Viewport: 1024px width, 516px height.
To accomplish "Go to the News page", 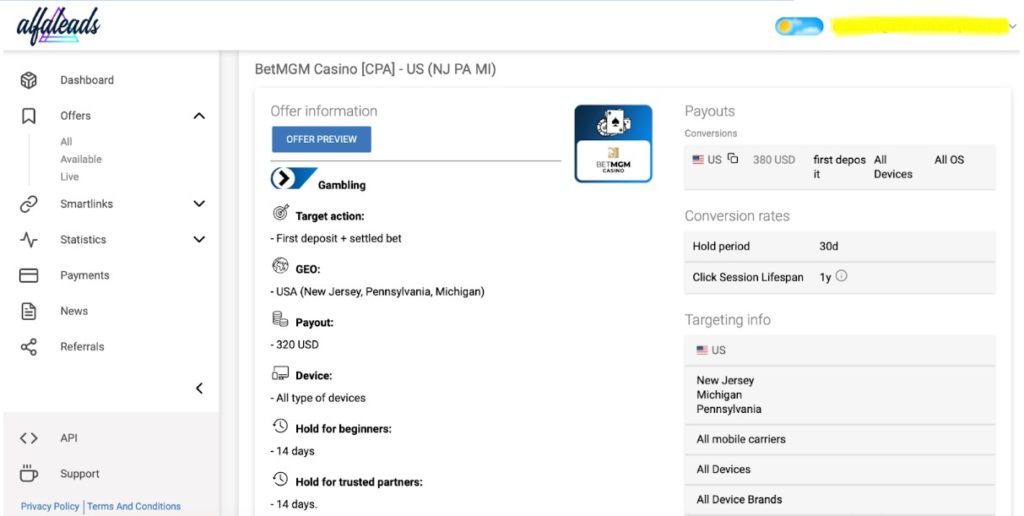I will [x=74, y=311].
